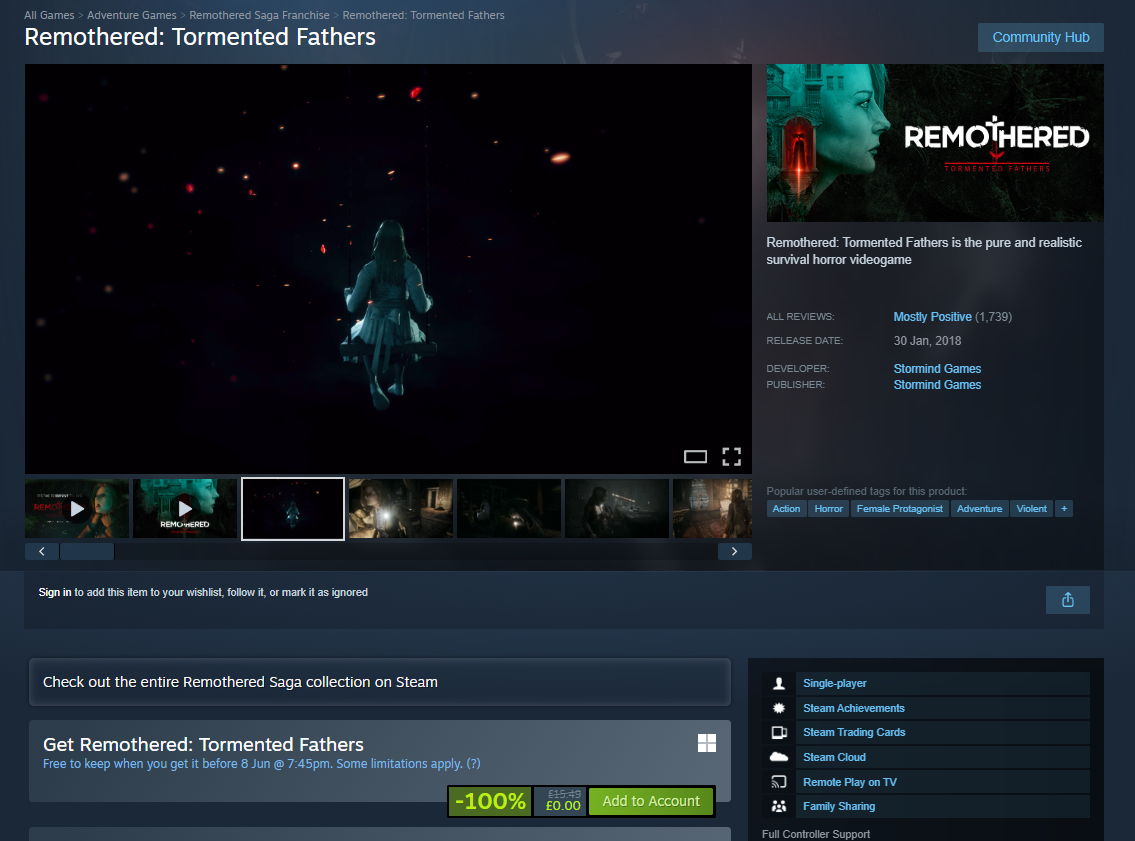Select the Violent tag

(x=1031, y=509)
